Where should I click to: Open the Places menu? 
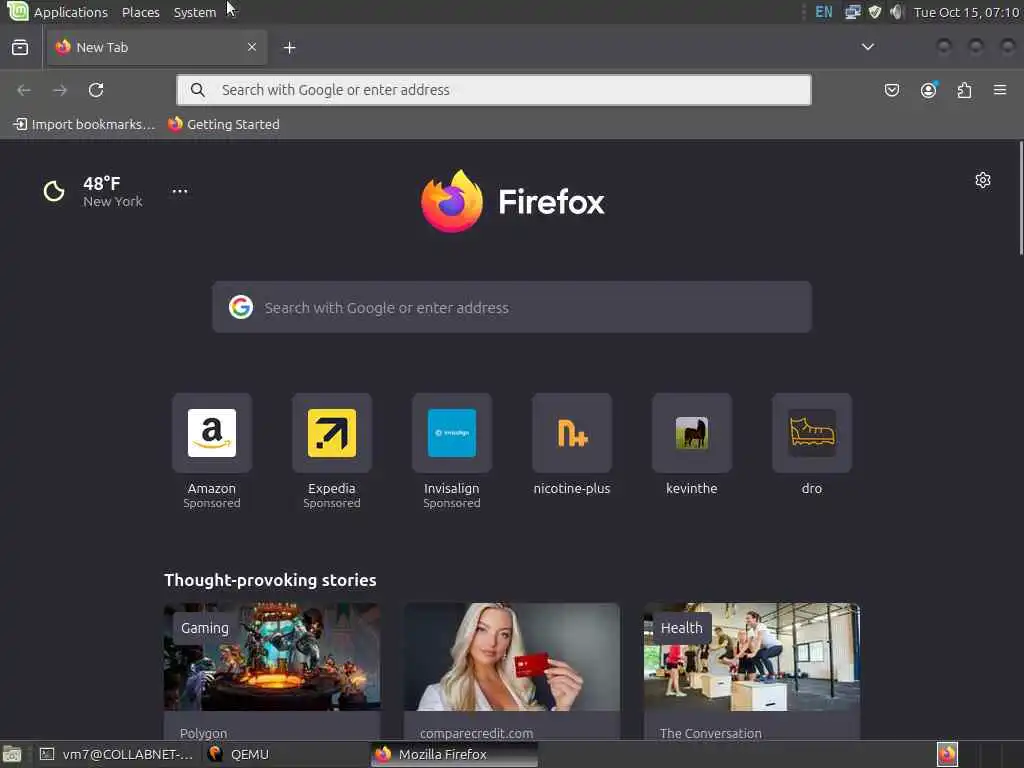(140, 12)
